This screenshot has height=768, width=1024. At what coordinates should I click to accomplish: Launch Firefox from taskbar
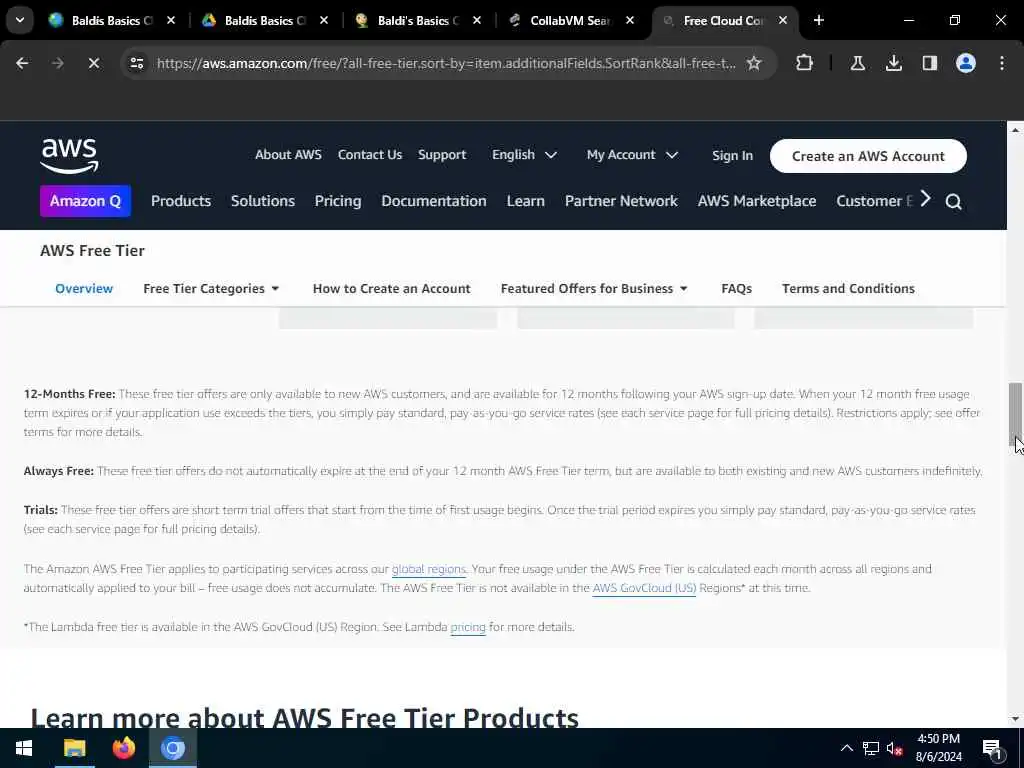tap(123, 748)
